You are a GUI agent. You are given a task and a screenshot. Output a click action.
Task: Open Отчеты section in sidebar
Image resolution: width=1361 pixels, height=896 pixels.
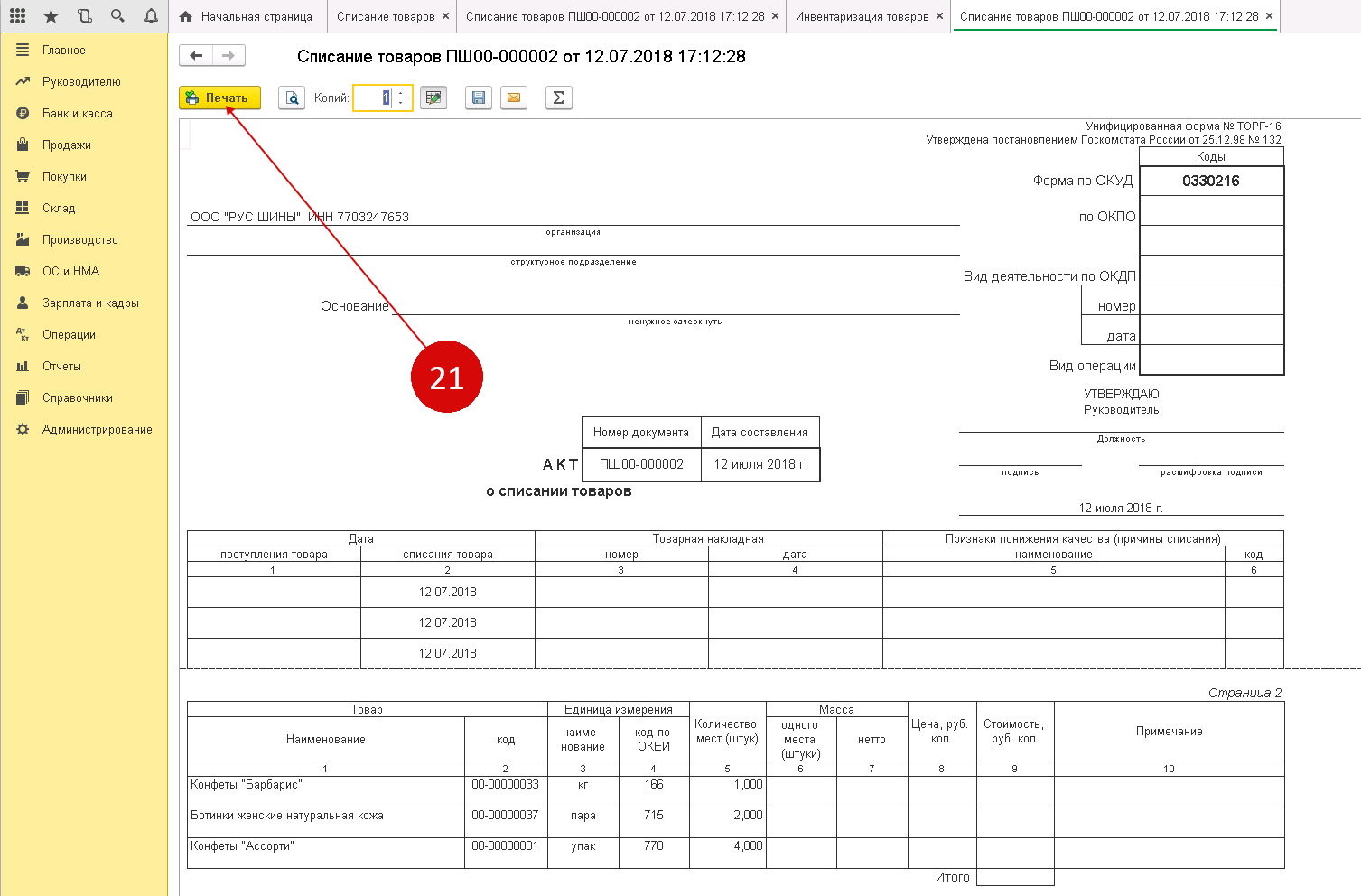(84, 367)
